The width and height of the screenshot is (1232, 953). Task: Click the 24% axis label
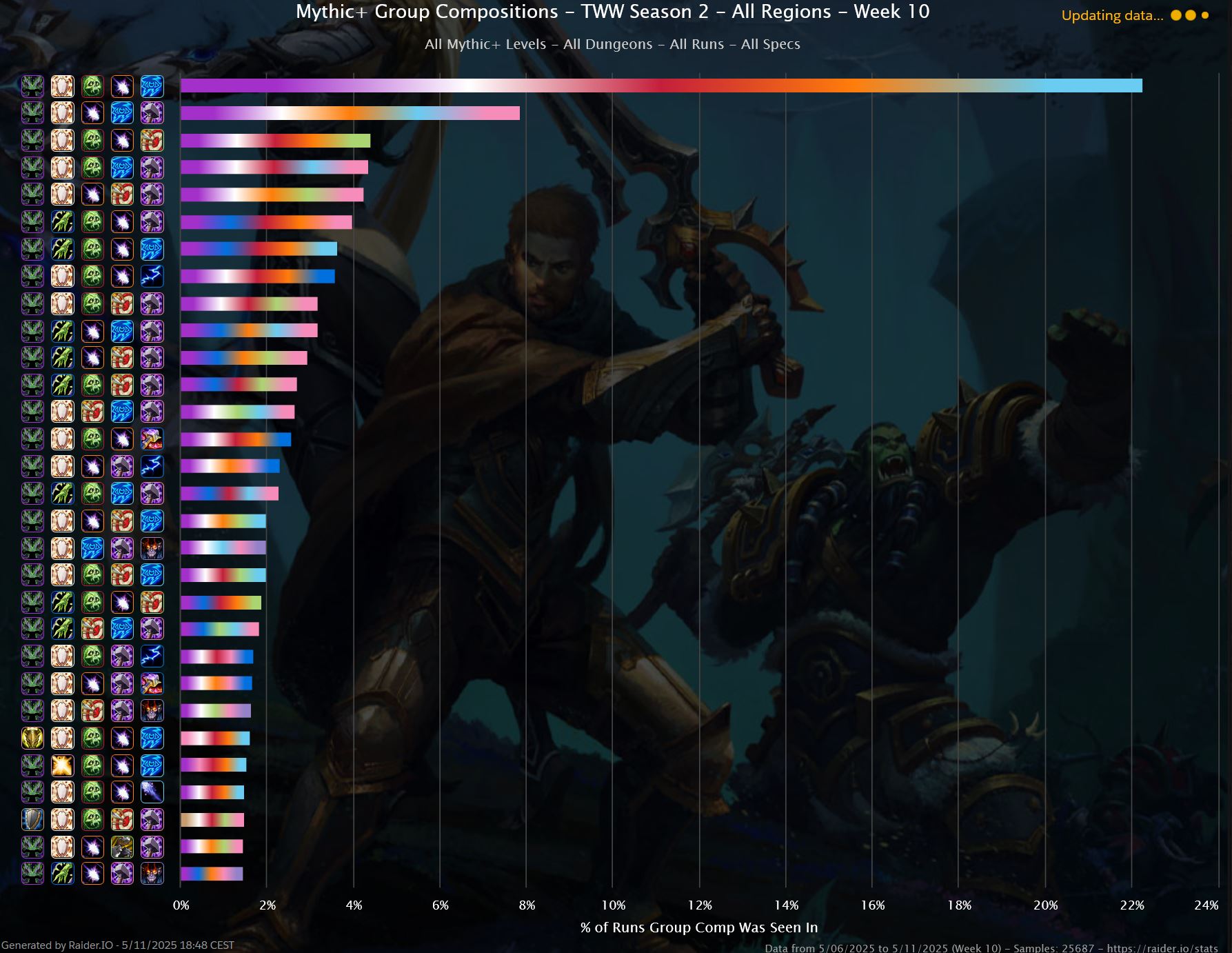[1206, 905]
